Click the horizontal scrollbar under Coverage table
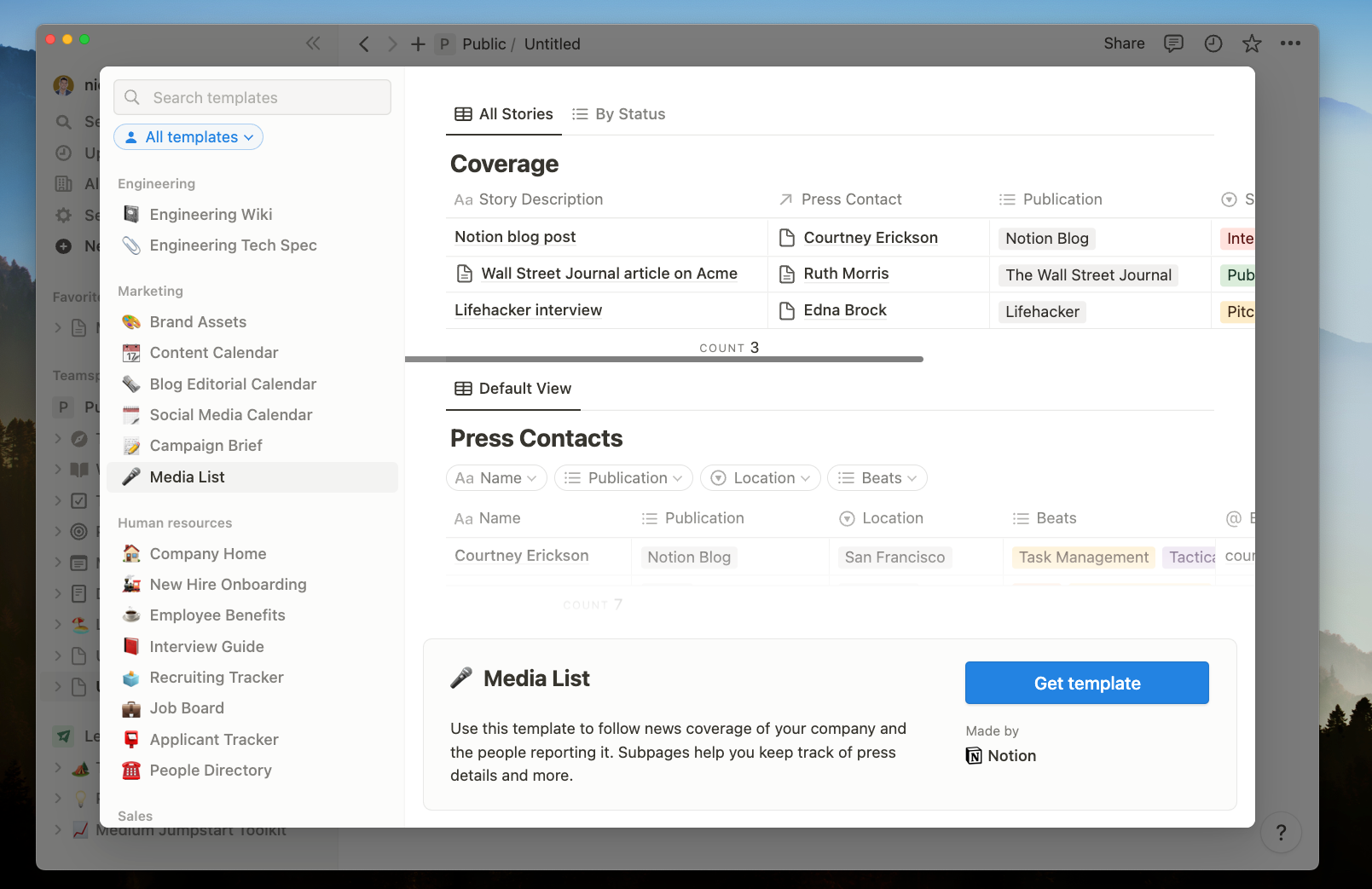Screen dimensions: 1372x889 pos(664,360)
